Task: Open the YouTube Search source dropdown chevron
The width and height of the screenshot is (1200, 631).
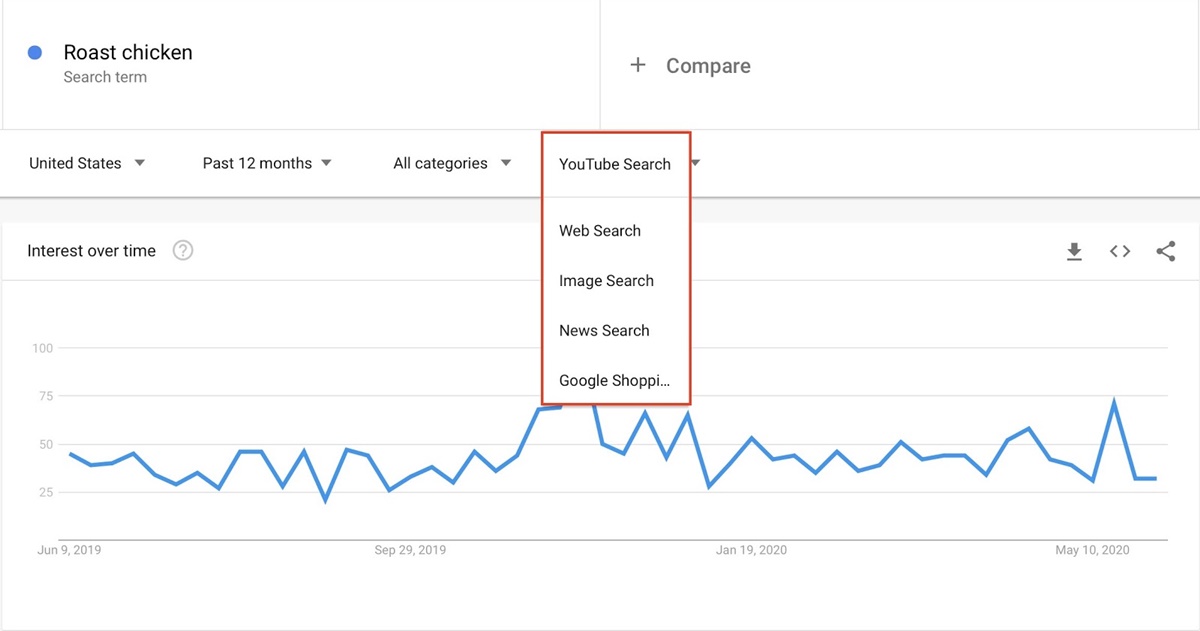Action: click(x=694, y=165)
